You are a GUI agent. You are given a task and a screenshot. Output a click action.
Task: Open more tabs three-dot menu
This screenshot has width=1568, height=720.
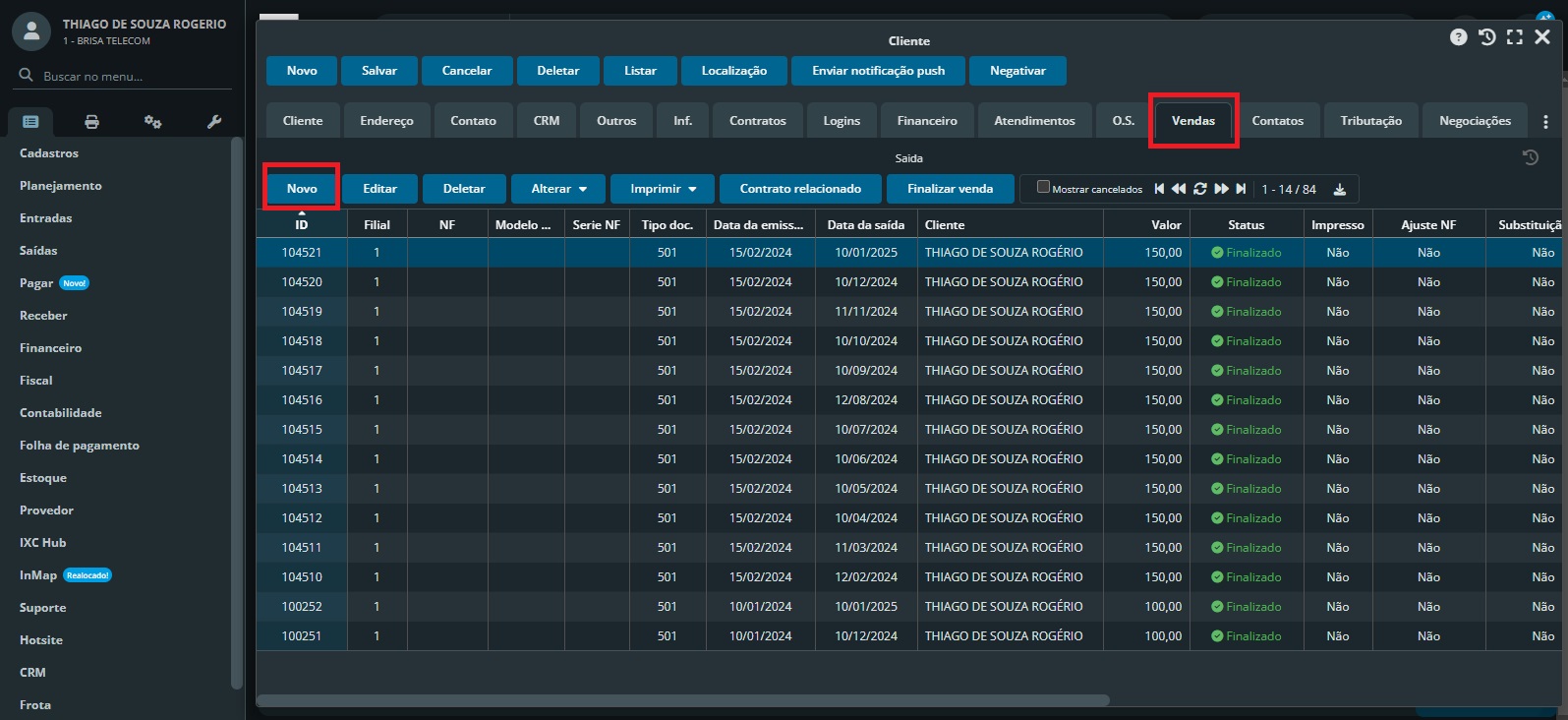(x=1545, y=122)
